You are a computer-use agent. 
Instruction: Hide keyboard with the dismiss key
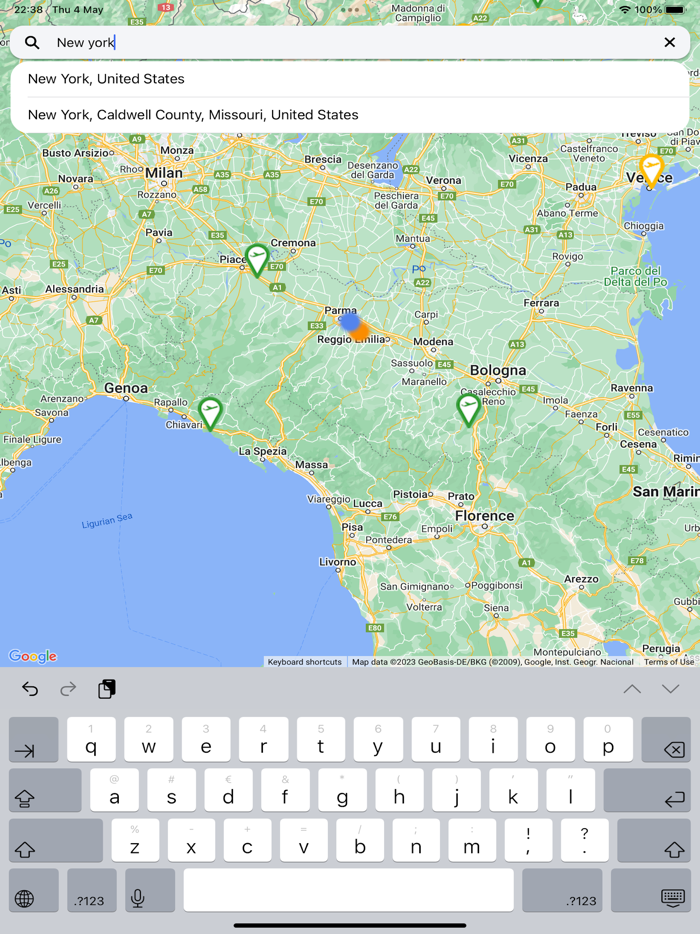click(651, 890)
